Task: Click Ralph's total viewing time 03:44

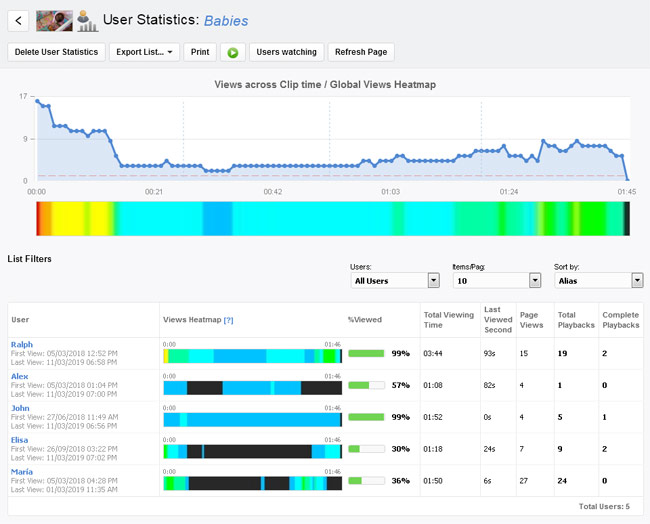Action: tap(433, 354)
